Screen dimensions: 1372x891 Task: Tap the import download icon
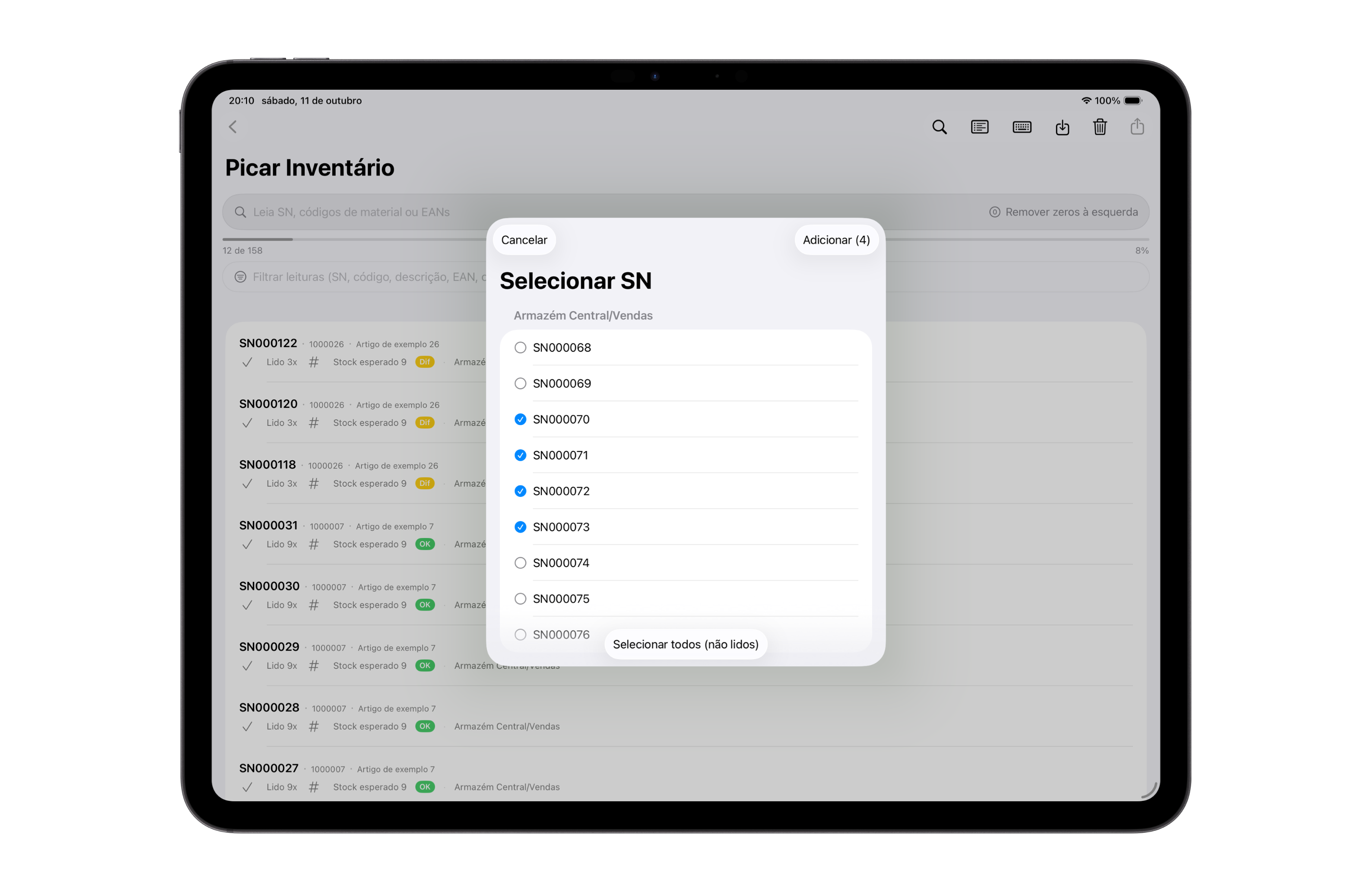(x=1062, y=127)
